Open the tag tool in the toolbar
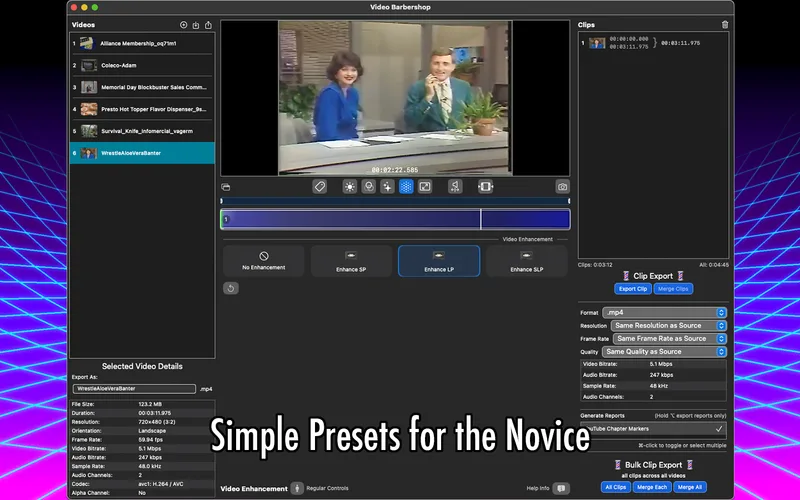The height and width of the screenshot is (500, 800). [x=320, y=187]
